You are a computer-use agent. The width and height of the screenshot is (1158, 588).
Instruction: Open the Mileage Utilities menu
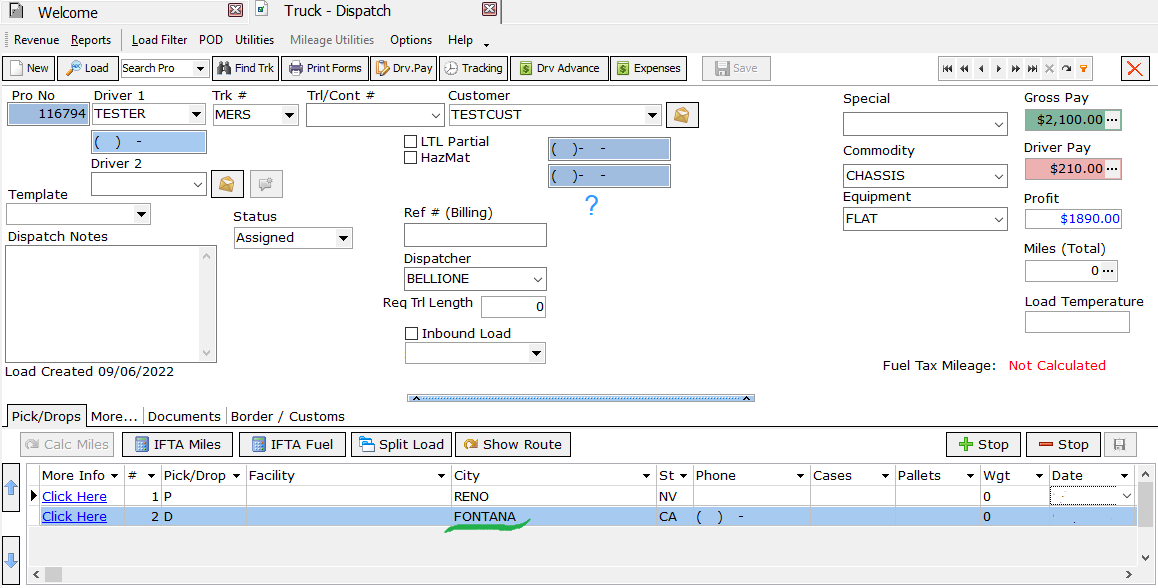pos(332,40)
